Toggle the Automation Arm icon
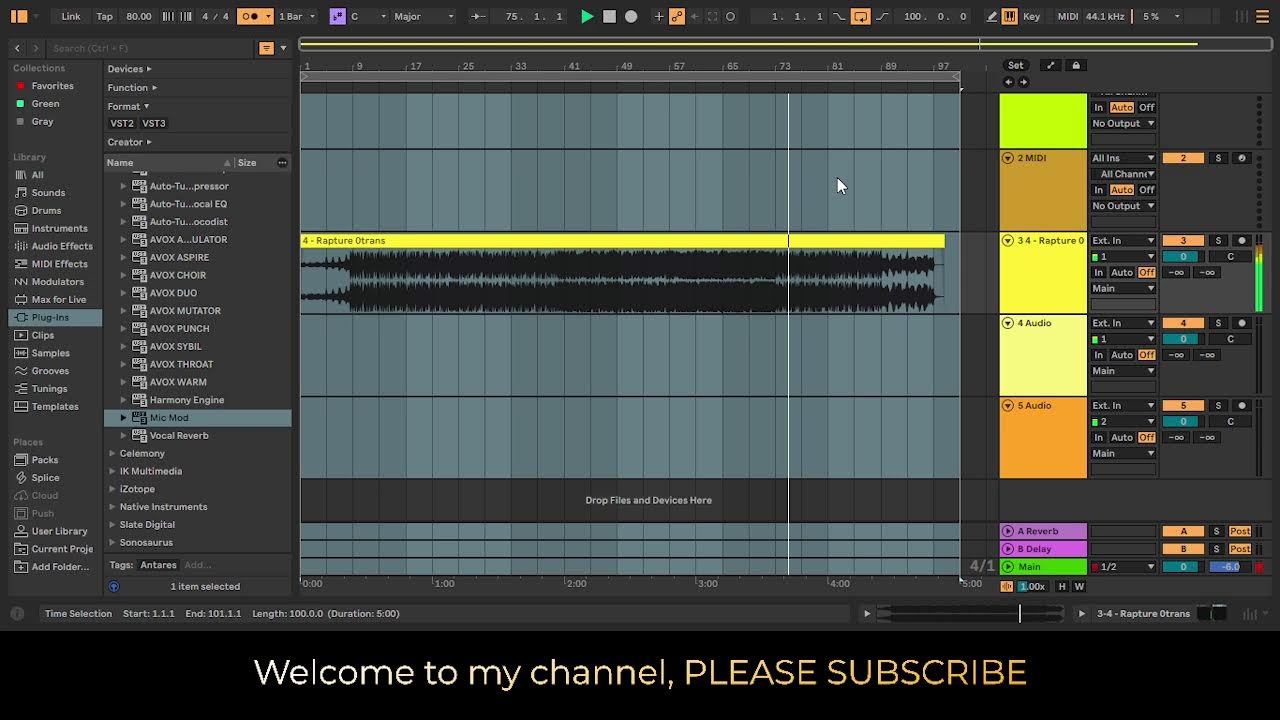The width and height of the screenshot is (1280, 720). (677, 16)
